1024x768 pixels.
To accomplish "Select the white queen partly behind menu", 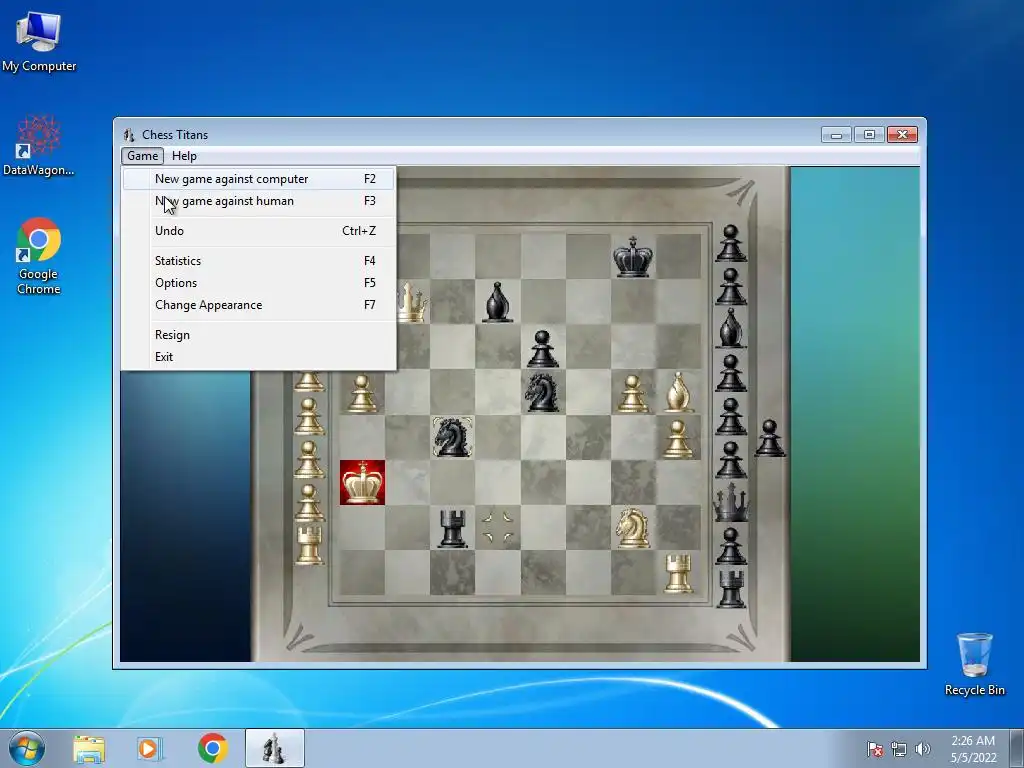I will 412,303.
